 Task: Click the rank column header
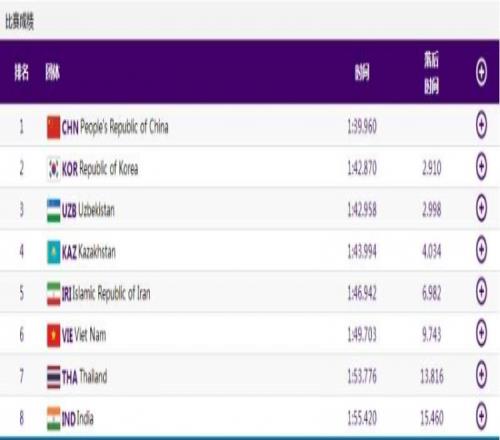click(21, 72)
